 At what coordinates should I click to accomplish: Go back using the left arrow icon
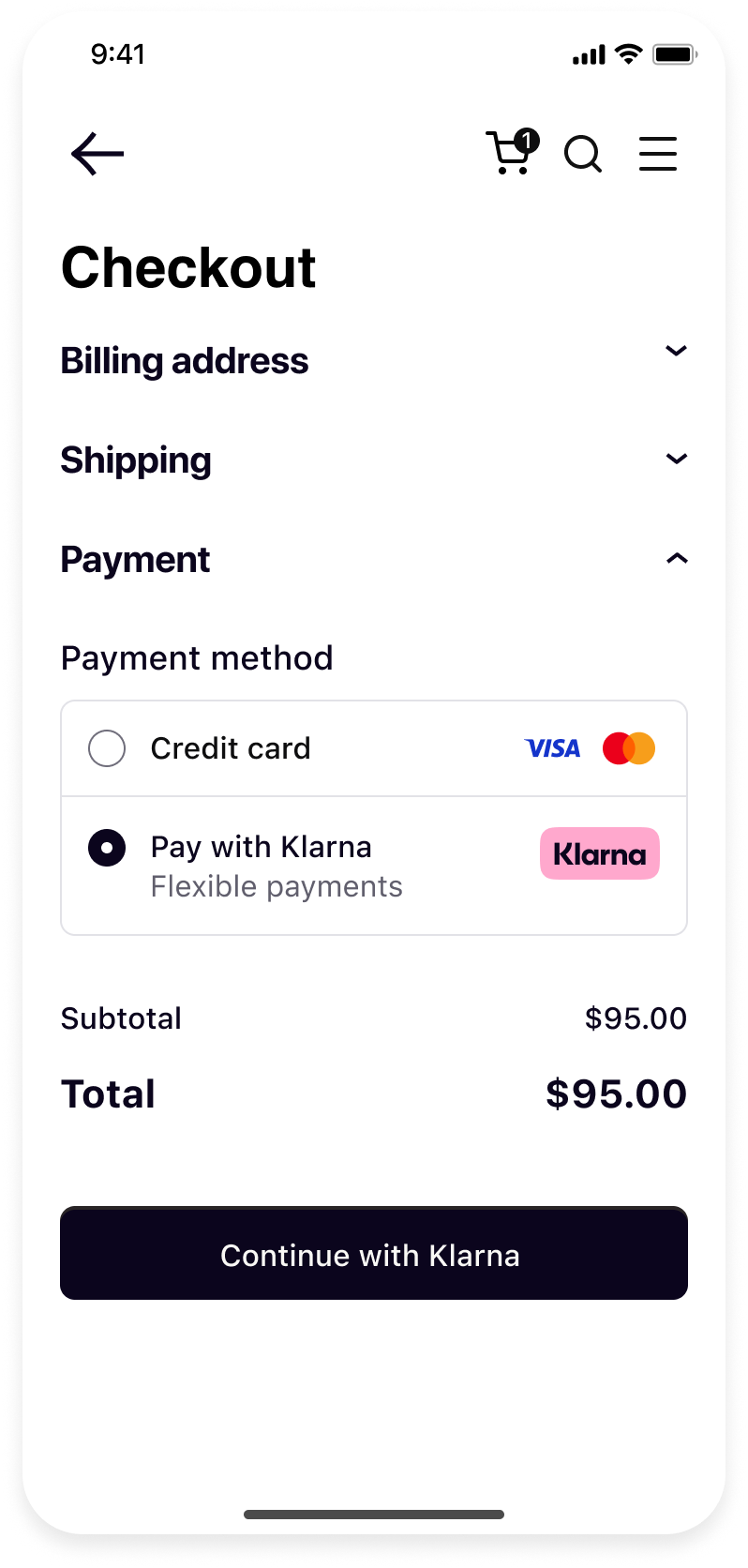tap(97, 154)
